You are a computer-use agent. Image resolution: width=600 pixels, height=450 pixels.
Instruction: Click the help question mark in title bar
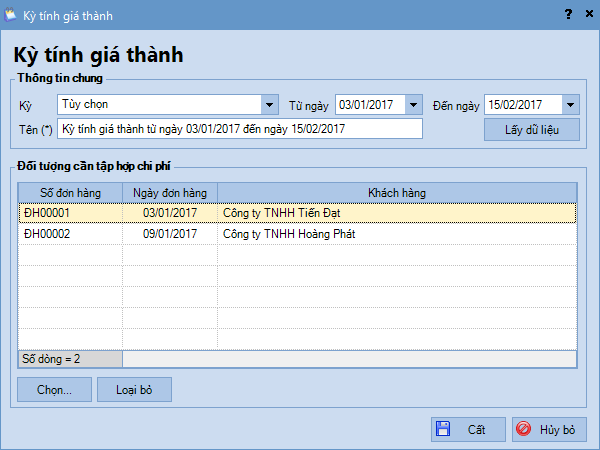pyautogui.click(x=567, y=14)
